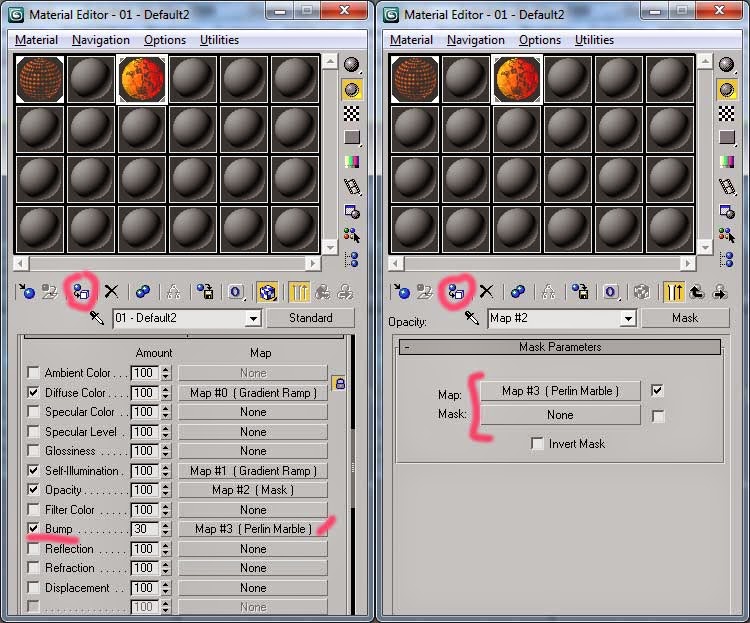Uncheck Opacity map checkbox

(x=33, y=490)
